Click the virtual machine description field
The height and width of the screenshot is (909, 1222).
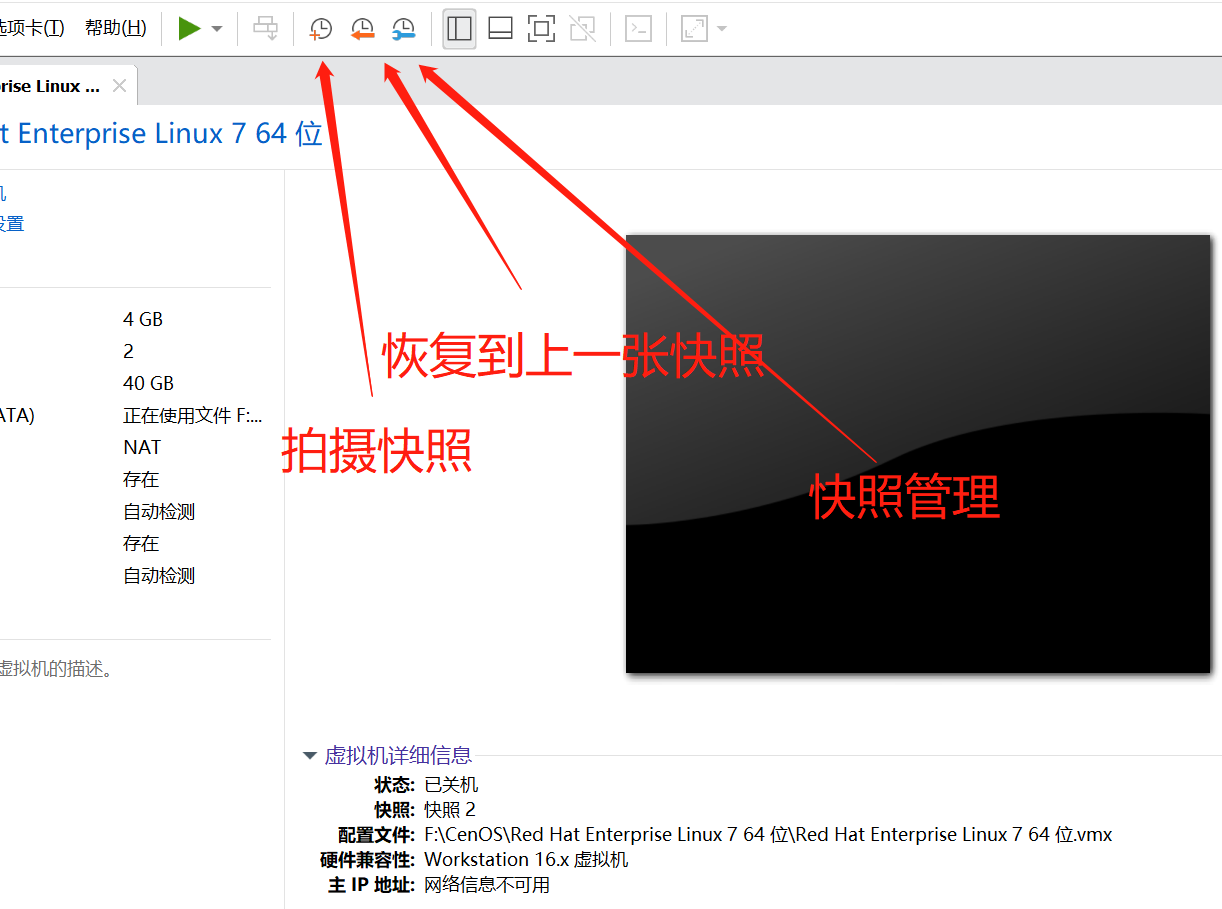pos(56,669)
